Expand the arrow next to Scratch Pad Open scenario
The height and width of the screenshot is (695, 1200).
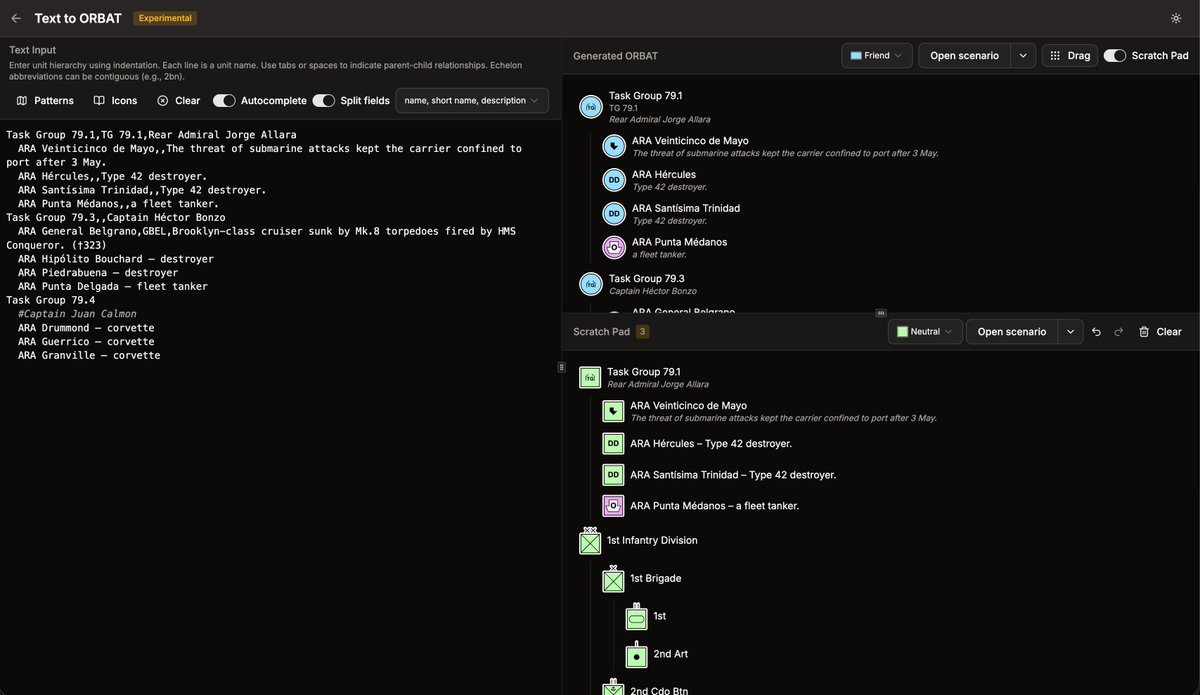1071,331
